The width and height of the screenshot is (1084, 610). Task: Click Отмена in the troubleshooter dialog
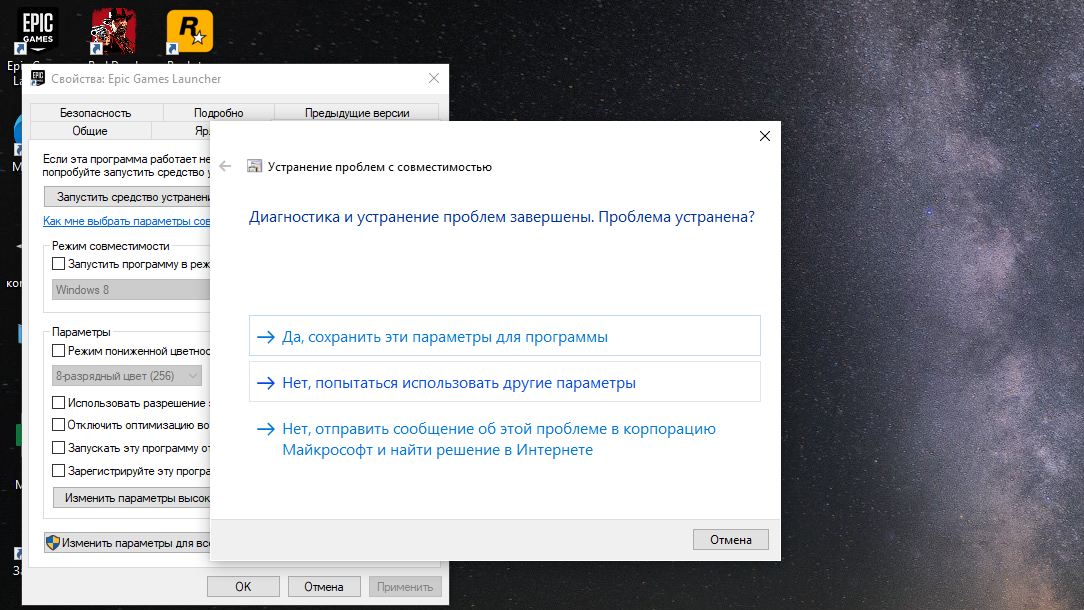pyautogui.click(x=731, y=539)
